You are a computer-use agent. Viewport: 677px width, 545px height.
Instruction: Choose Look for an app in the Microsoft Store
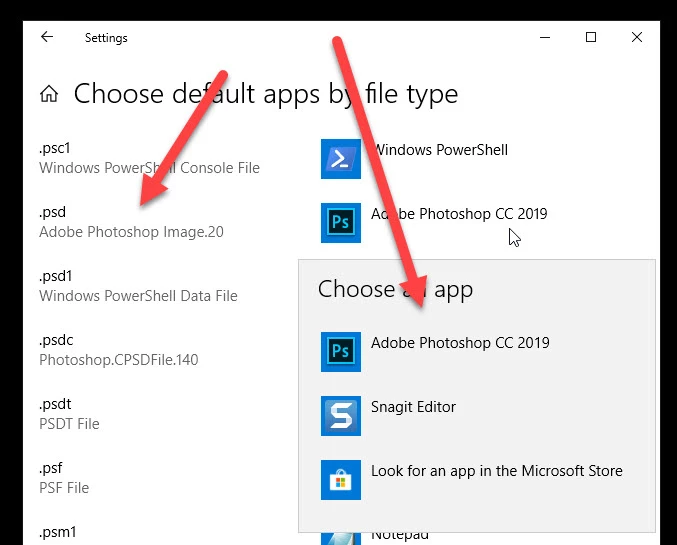(x=497, y=471)
